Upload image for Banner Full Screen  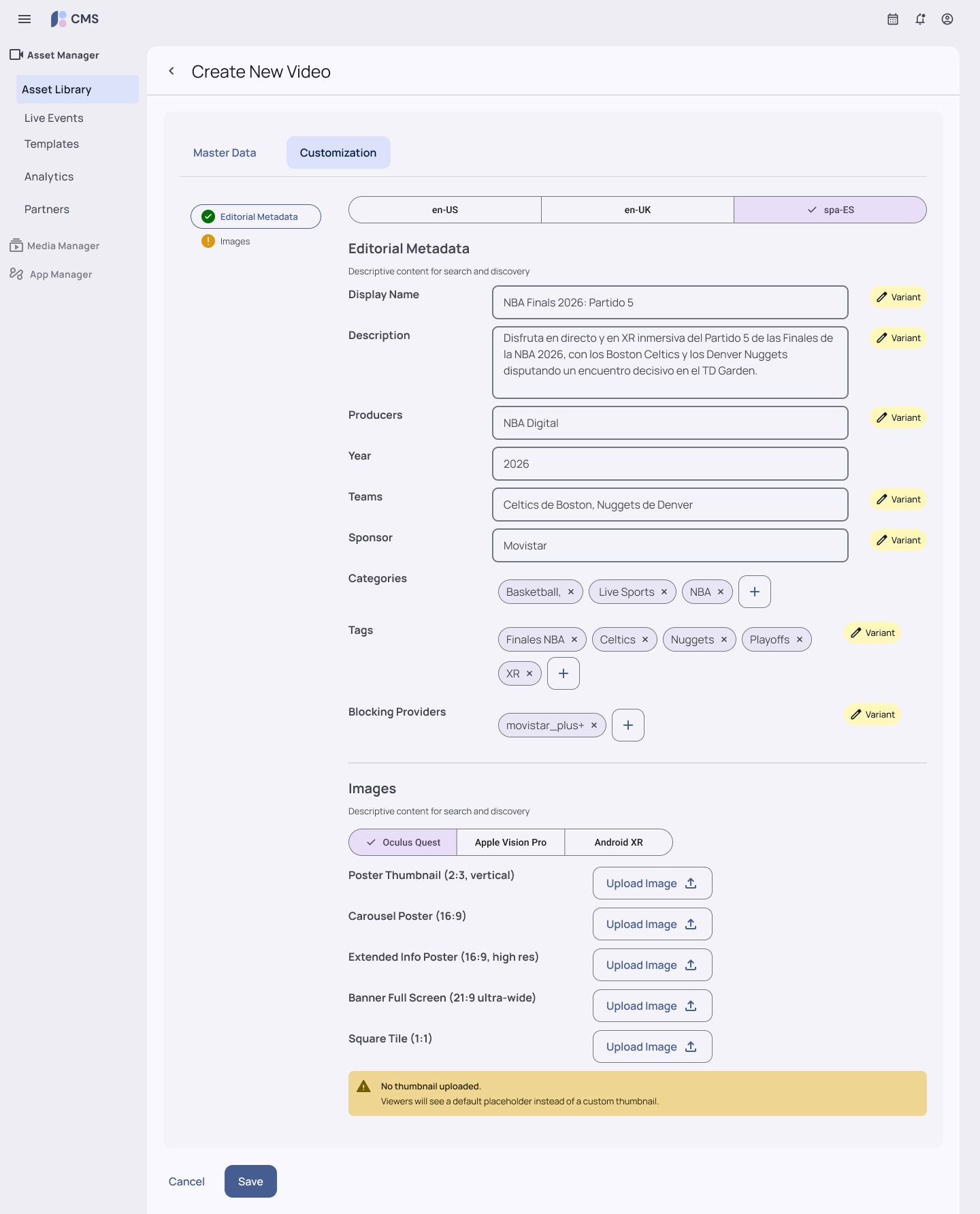point(653,1006)
